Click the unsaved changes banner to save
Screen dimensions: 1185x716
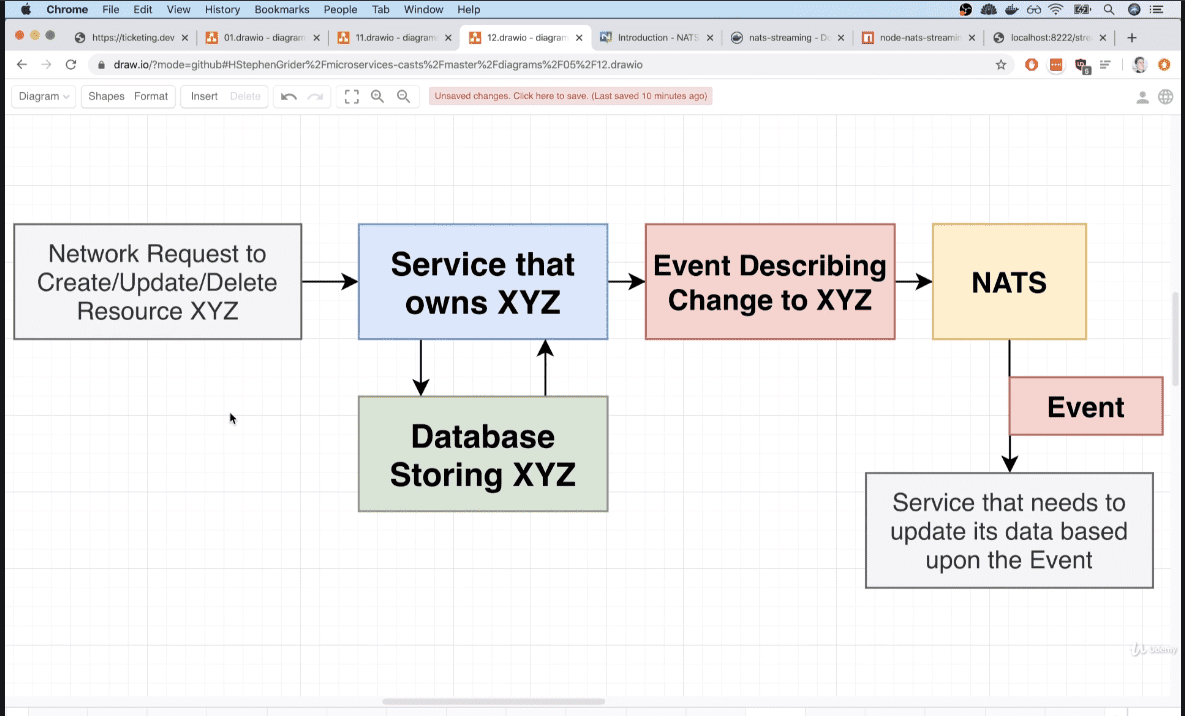(x=570, y=97)
